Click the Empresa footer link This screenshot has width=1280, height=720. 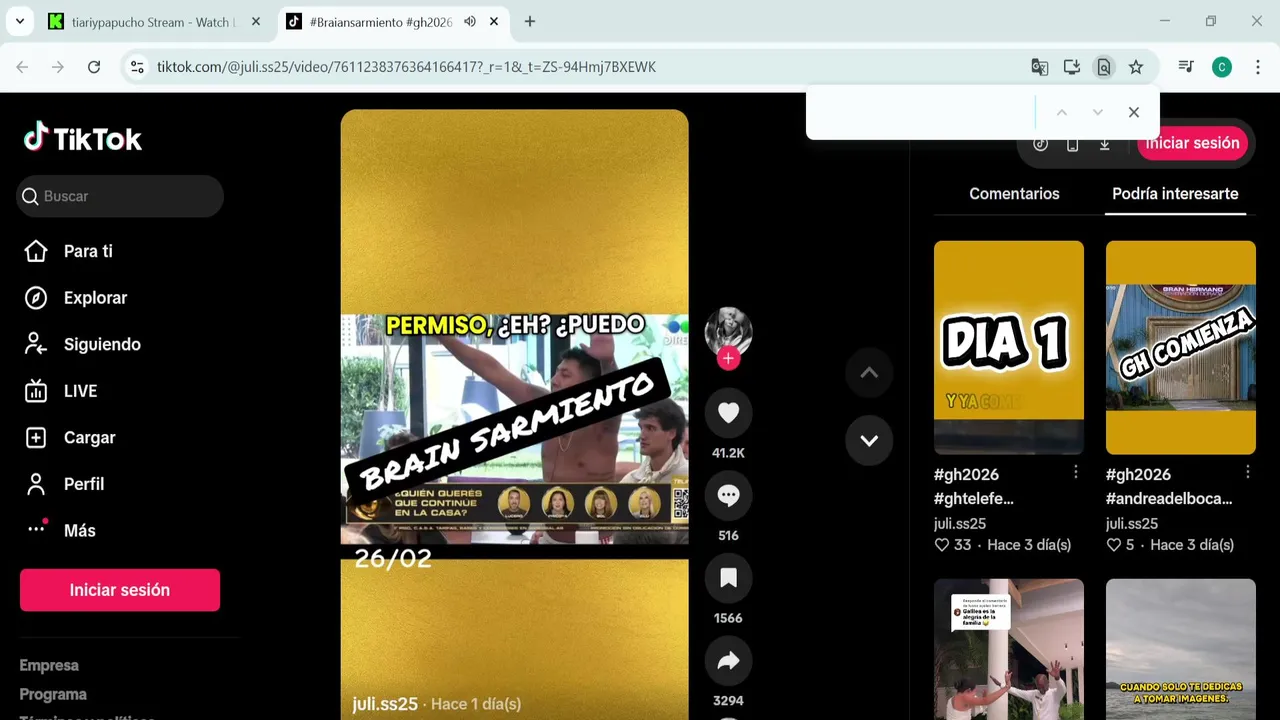49,665
